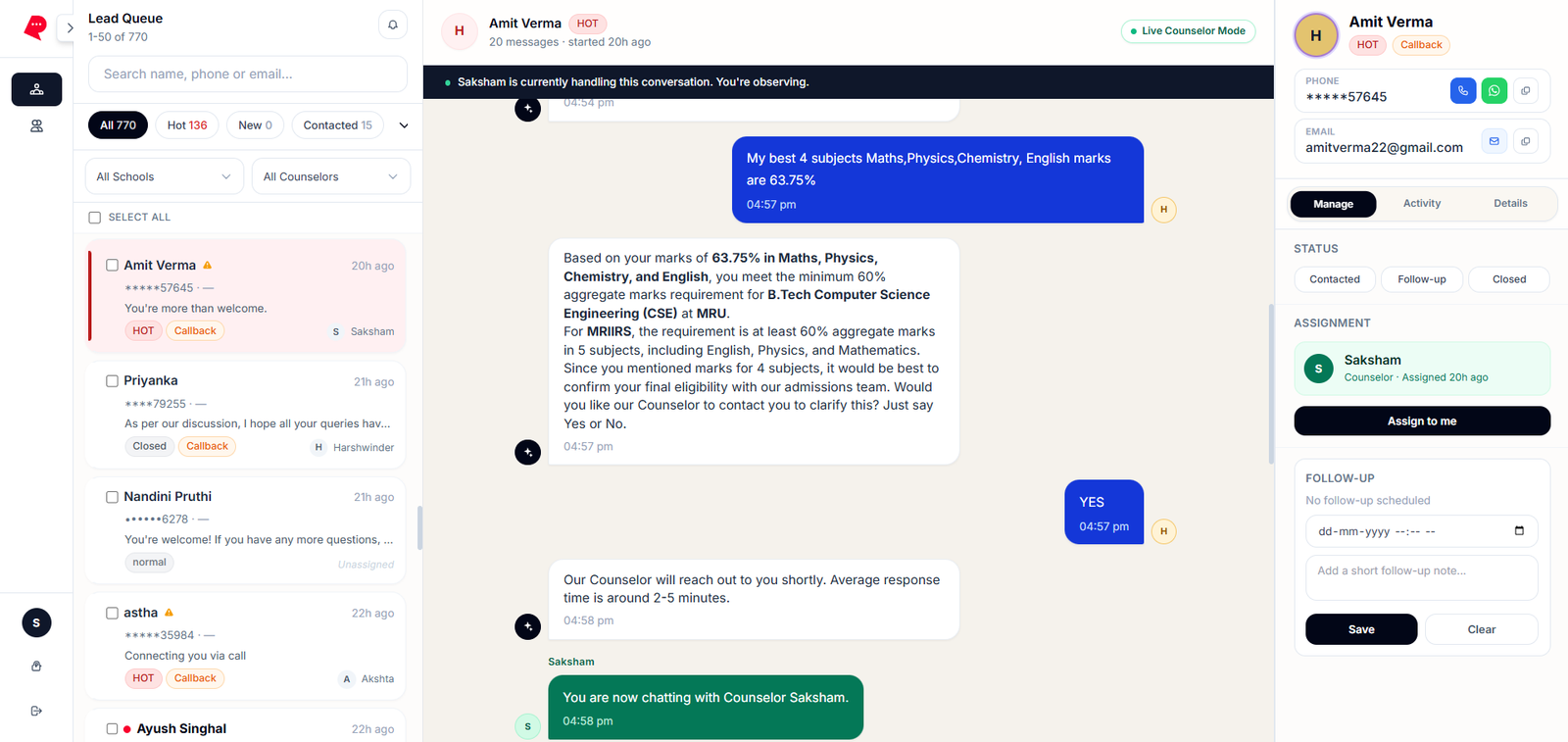Screen dimensions: 1568x742
Task: Click the Assign to me button
Action: (x=1422, y=420)
